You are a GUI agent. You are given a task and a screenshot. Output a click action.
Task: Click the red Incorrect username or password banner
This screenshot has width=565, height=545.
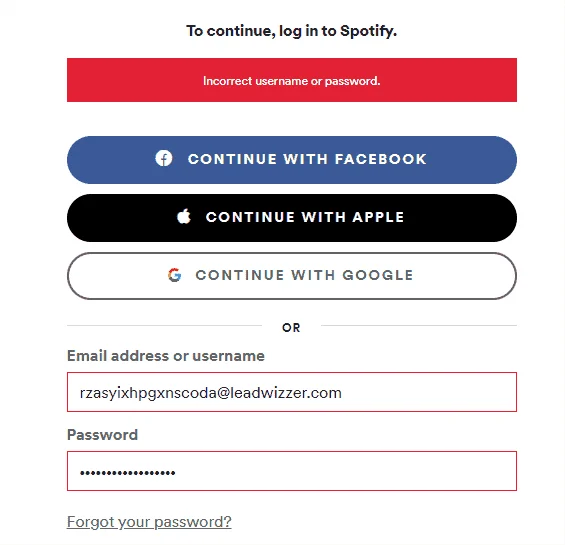pos(292,80)
